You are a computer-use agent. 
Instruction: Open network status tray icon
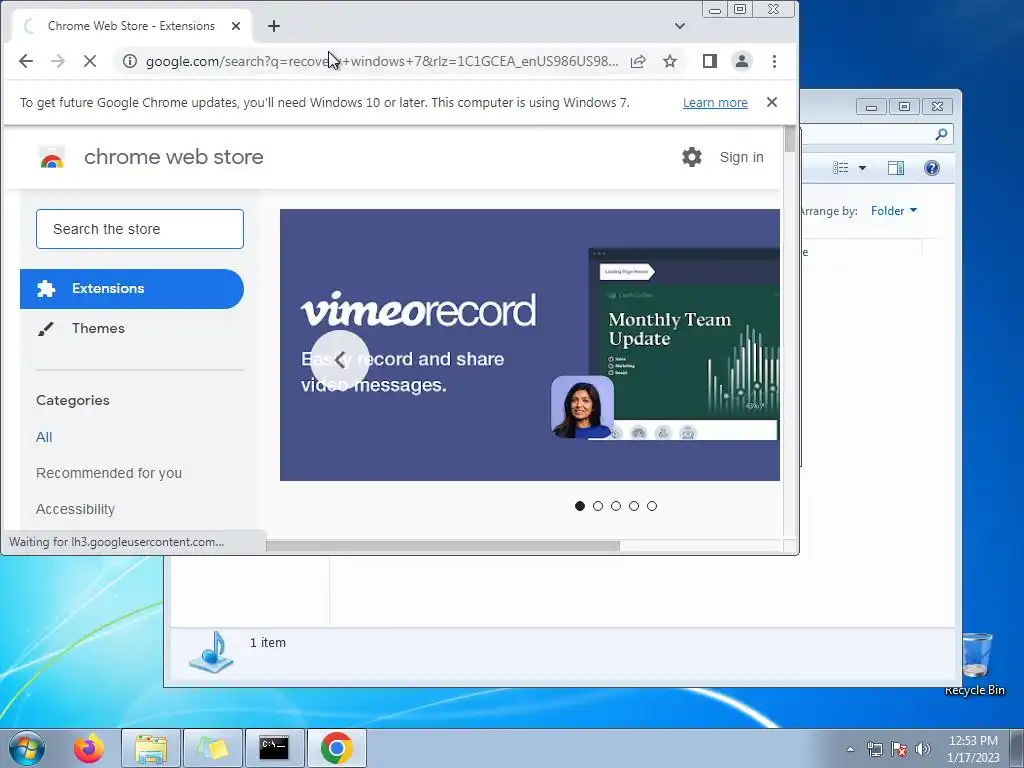(874, 749)
